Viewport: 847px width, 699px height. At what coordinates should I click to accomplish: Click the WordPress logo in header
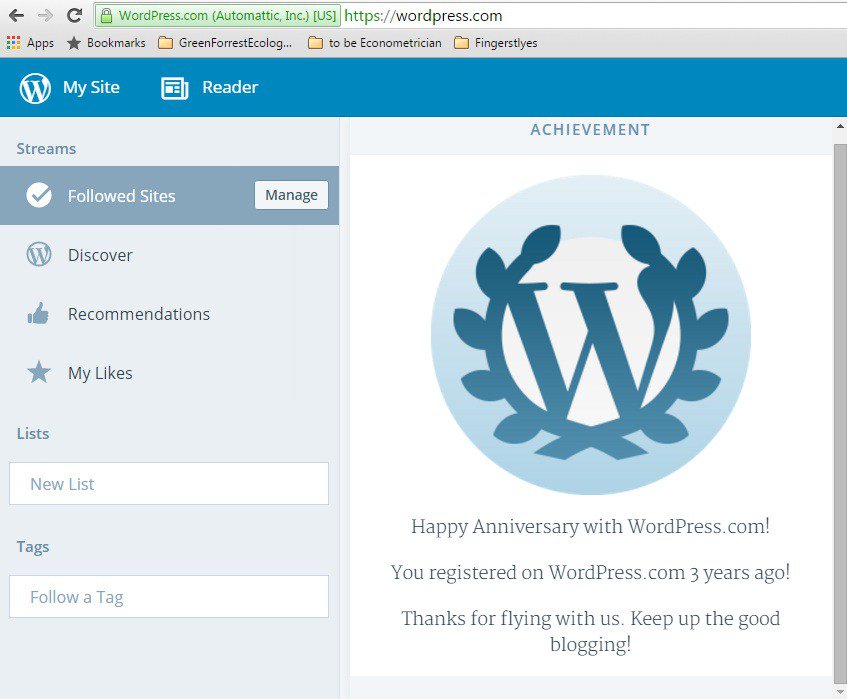(x=35, y=88)
